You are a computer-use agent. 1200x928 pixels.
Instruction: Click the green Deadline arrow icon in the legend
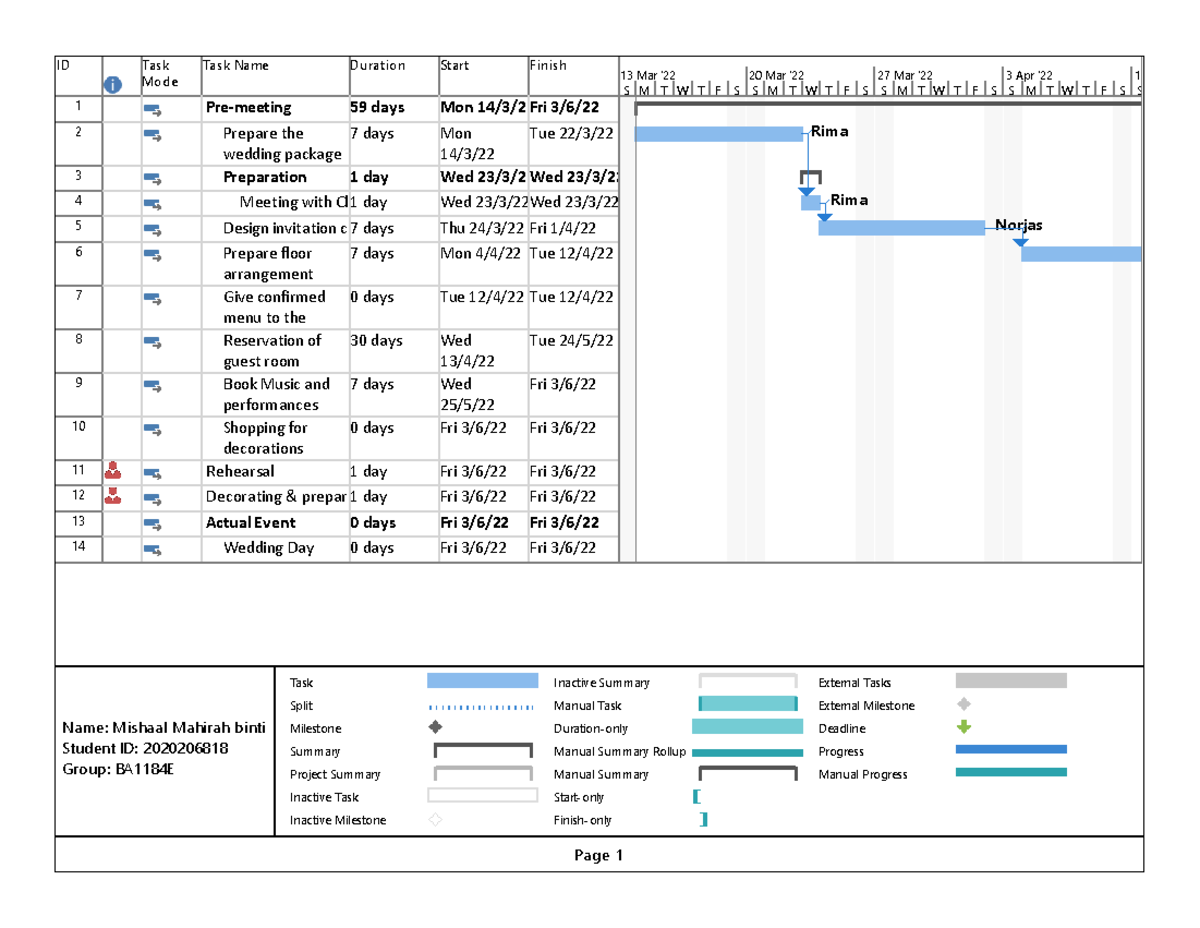(x=962, y=728)
